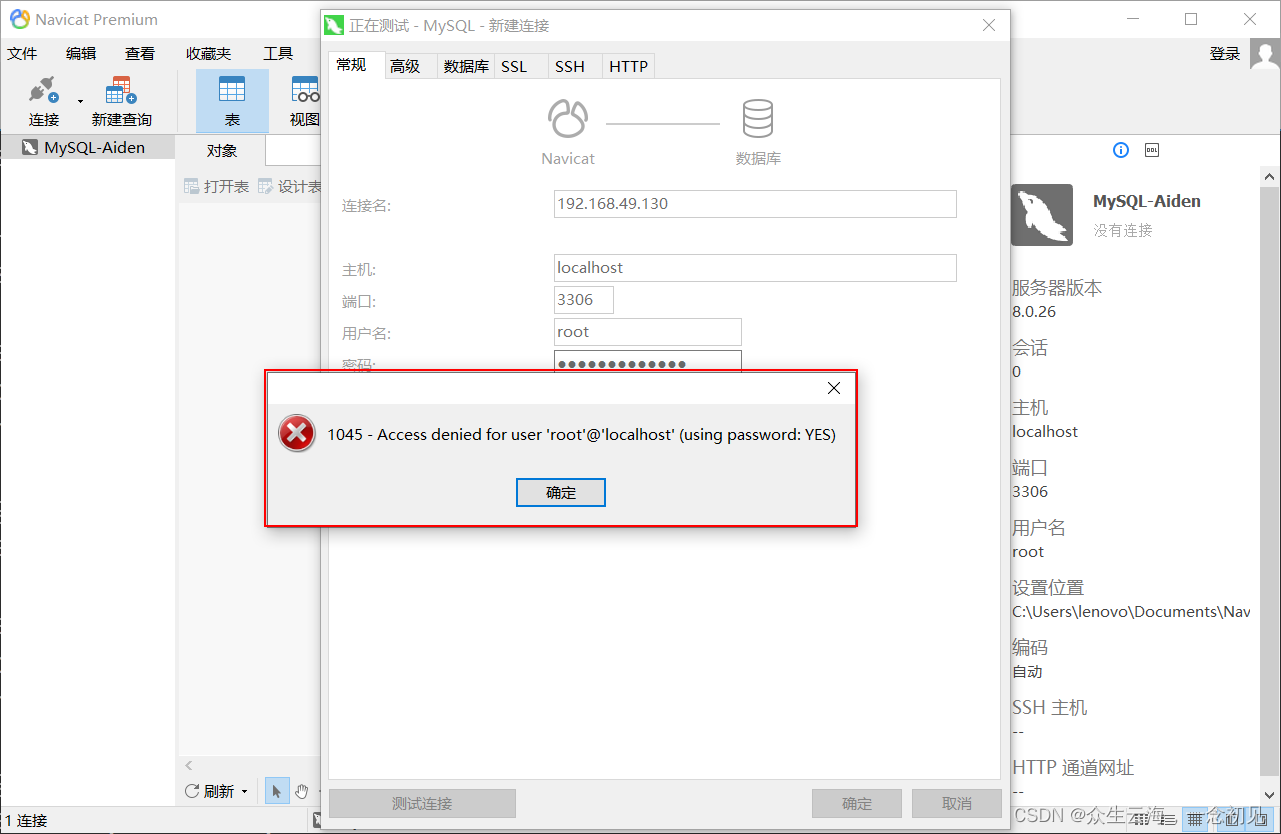The image size is (1281, 834).
Task: Click 确定 in the error message box
Action: click(561, 492)
